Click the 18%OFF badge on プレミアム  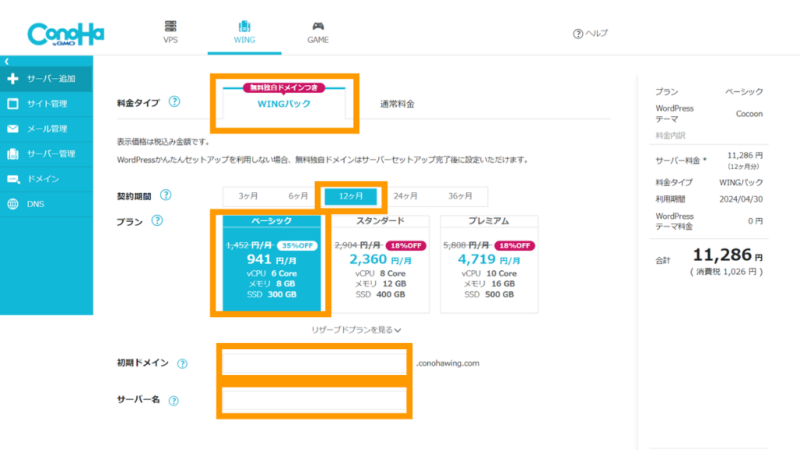click(x=514, y=245)
